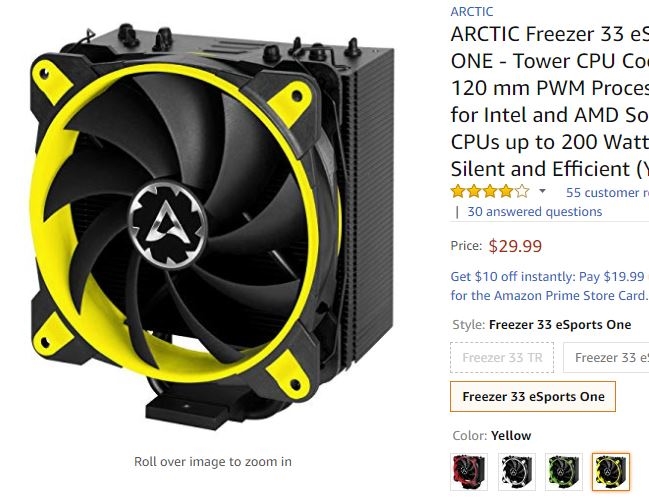The height and width of the screenshot is (503, 649).
Task: Click the Roll over image to zoom in caption
Action: (x=213, y=462)
